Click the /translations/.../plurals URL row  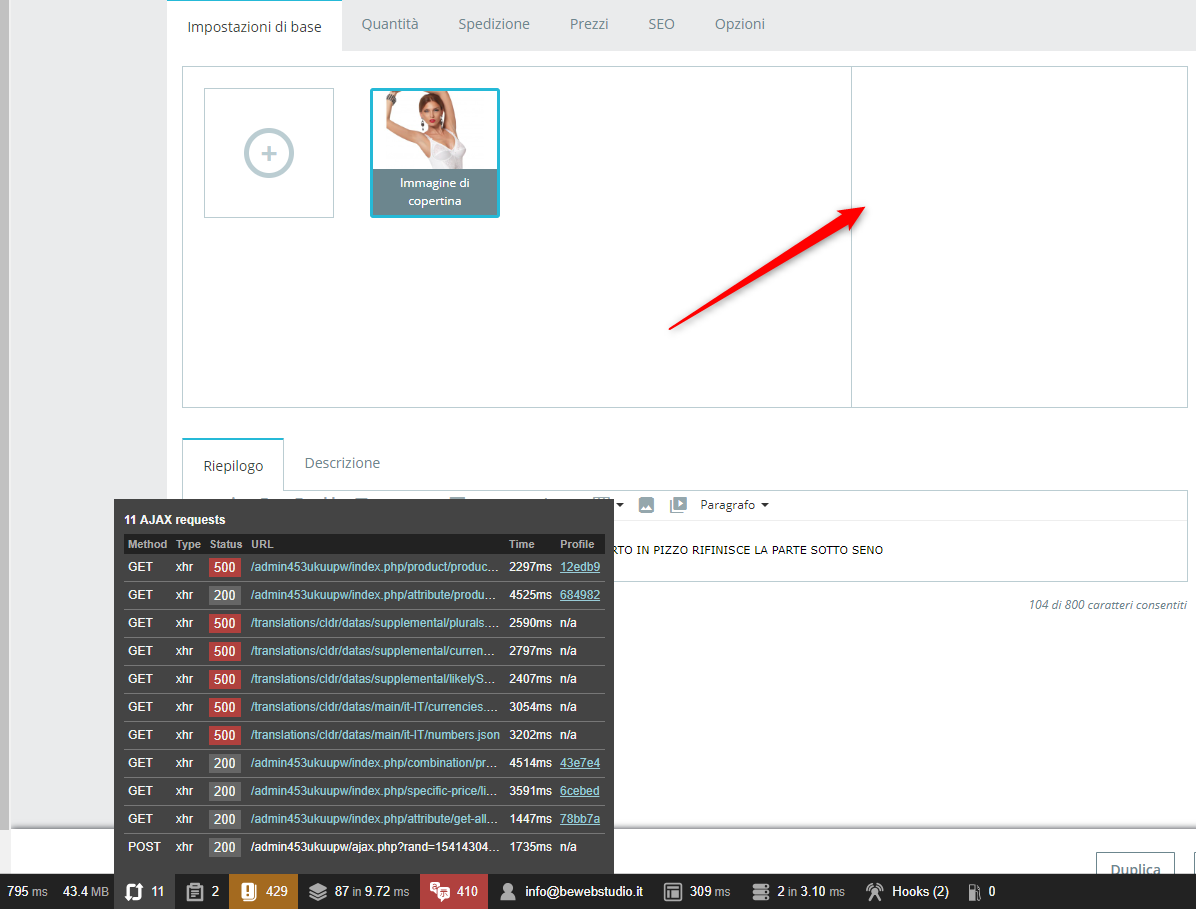(x=375, y=623)
